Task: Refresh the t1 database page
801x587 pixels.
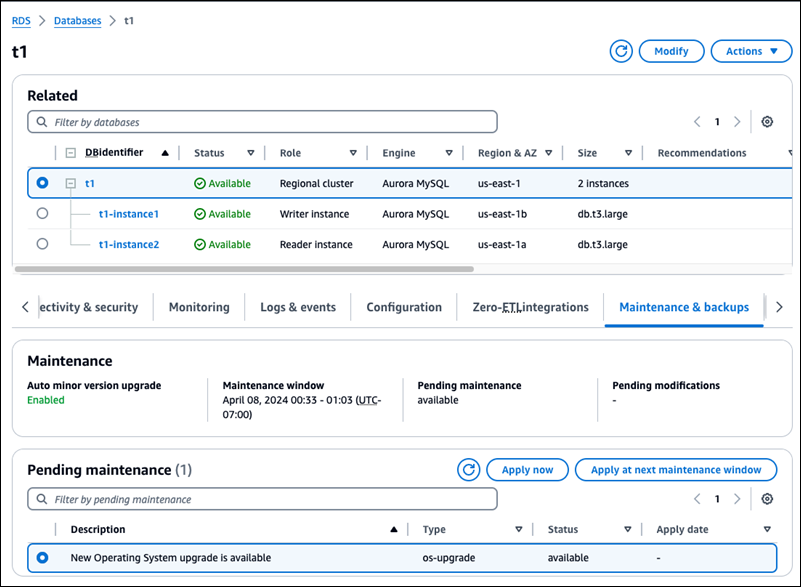Action: coord(620,51)
